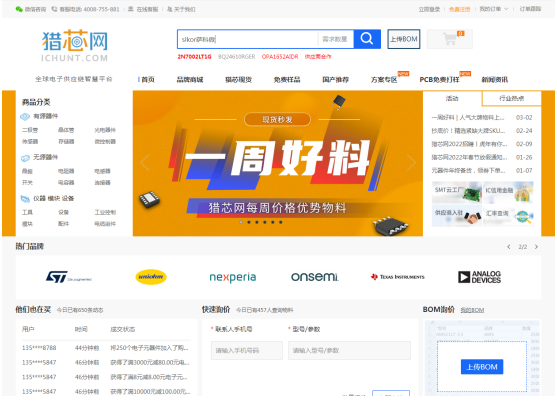Screen dimensions: 557x401
Task: Open the nexperia brand logo
Action: [x=233, y=277]
